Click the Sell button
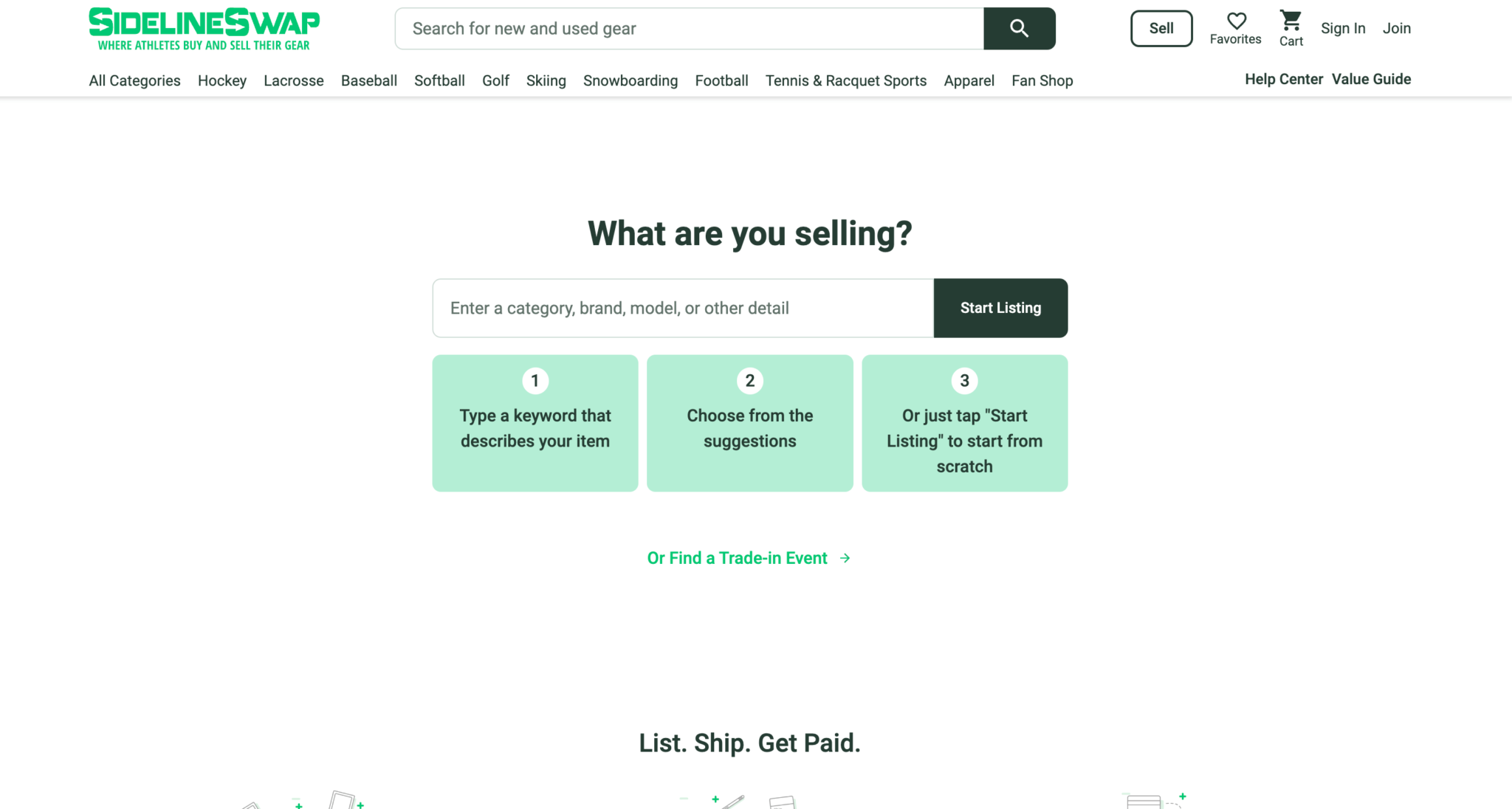The width and height of the screenshot is (1512, 809). coord(1161,29)
